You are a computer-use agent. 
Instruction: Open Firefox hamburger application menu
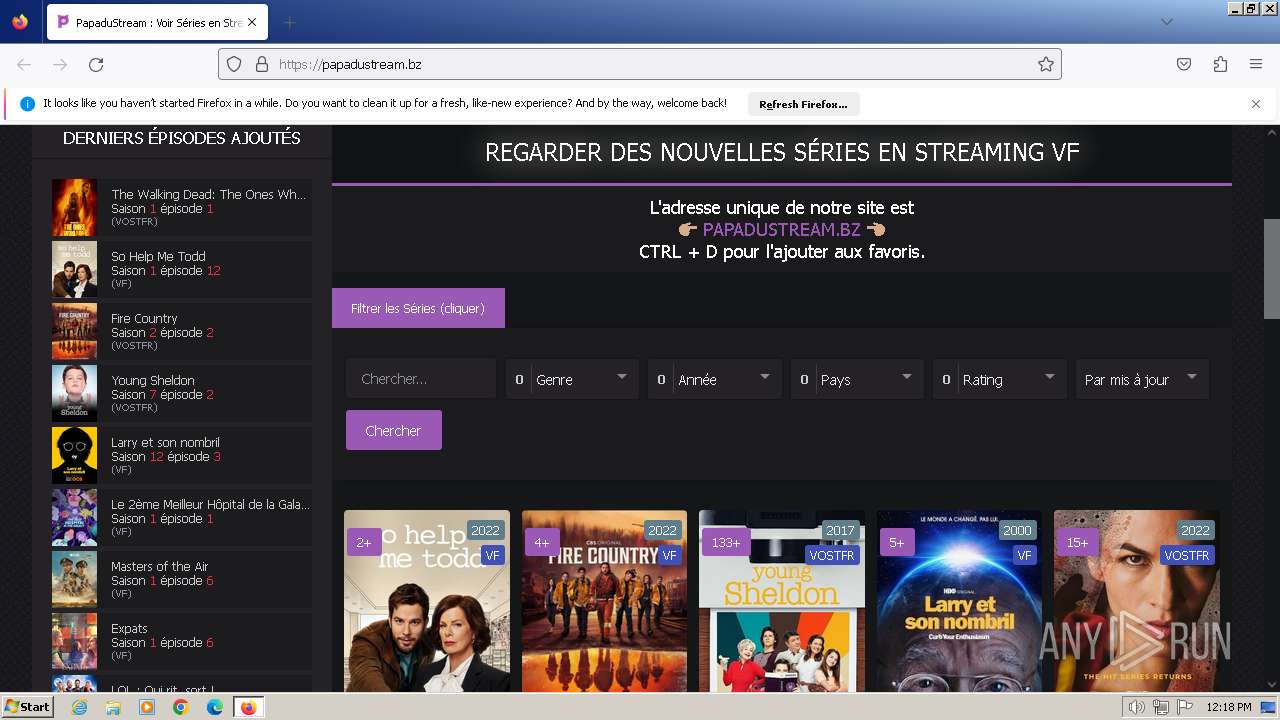tap(1256, 64)
